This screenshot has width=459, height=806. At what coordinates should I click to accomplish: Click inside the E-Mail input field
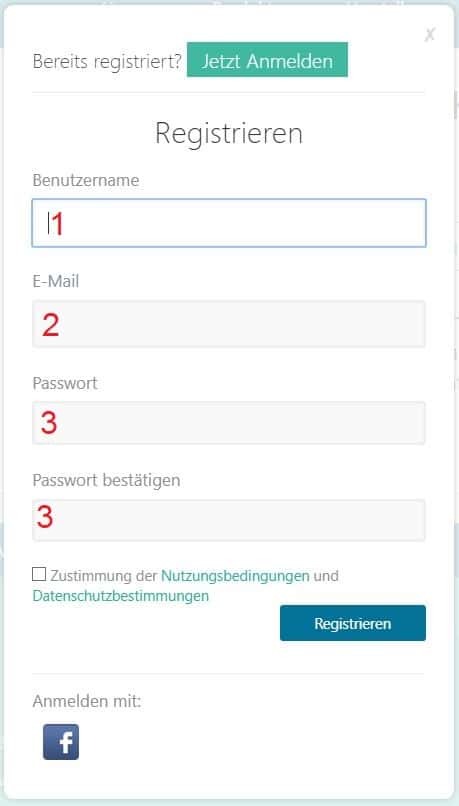(x=229, y=324)
